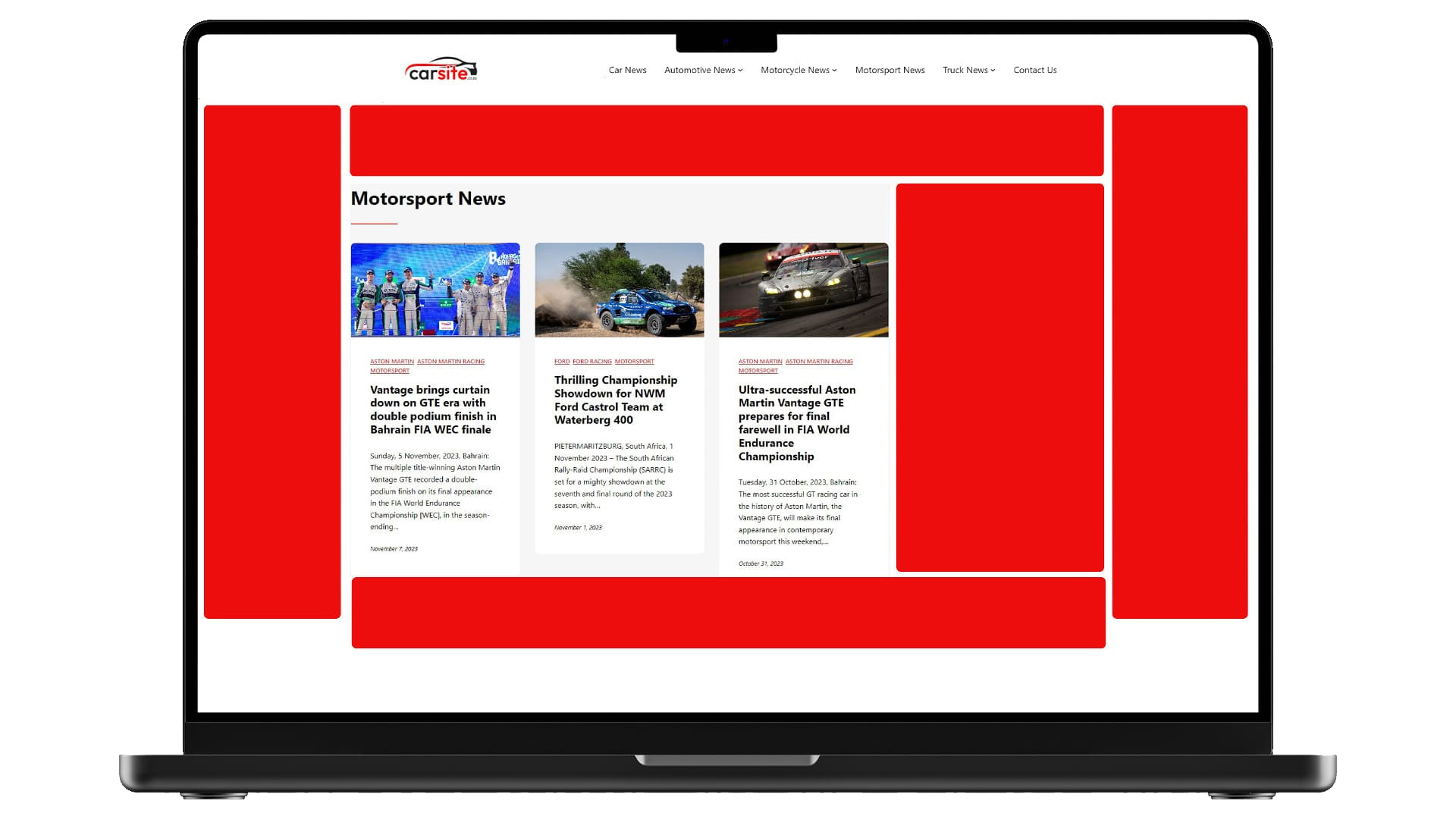Expand the Automotive News dropdown
1456x819 pixels.
(701, 70)
